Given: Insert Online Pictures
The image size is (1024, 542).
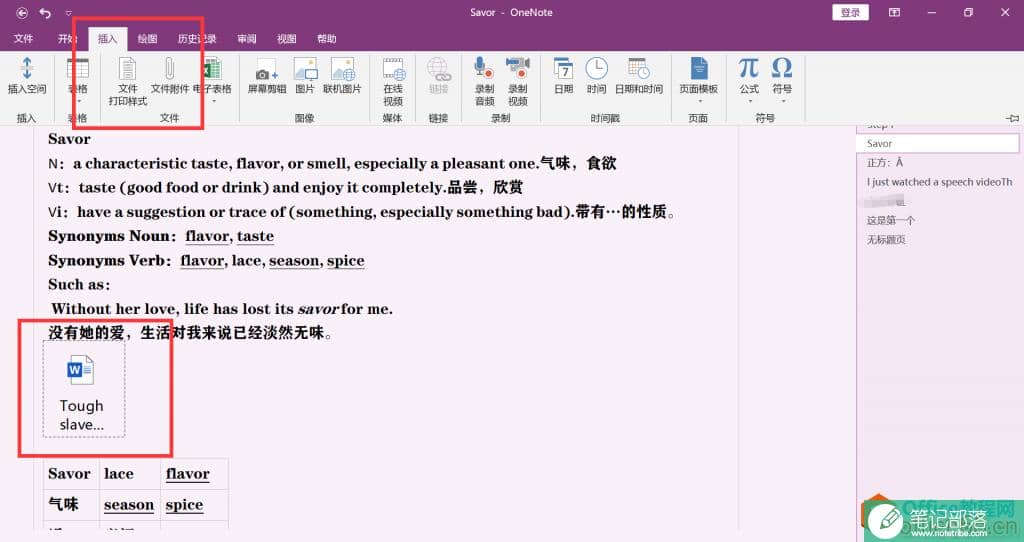Looking at the screenshot, I should (342, 69).
